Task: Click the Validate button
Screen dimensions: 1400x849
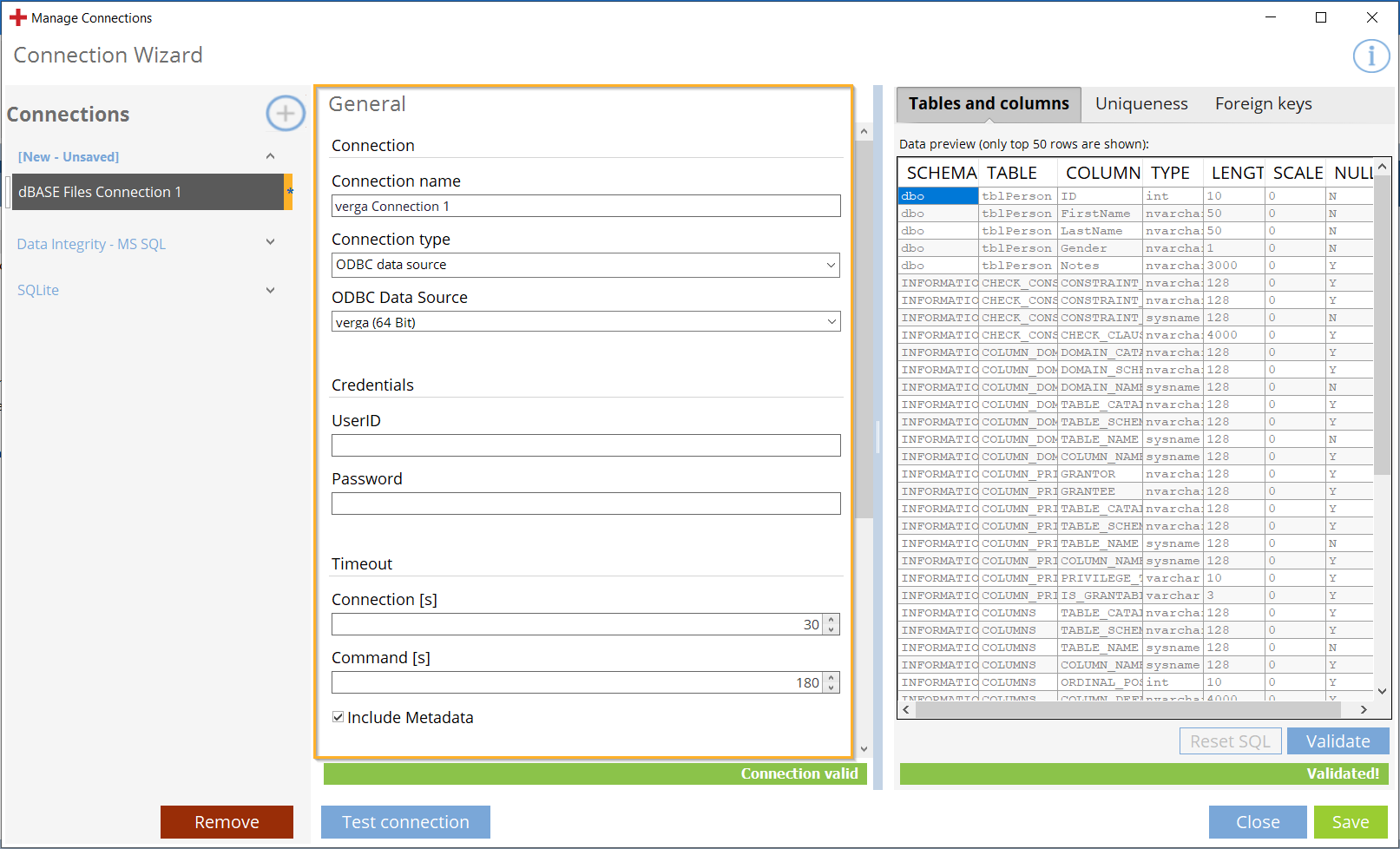Action: click(1337, 741)
